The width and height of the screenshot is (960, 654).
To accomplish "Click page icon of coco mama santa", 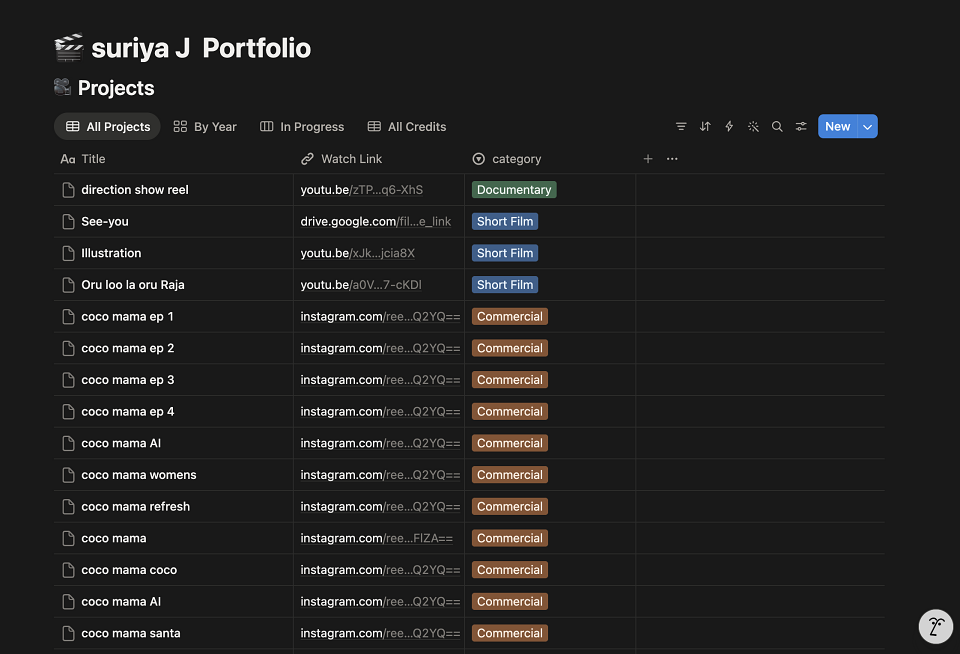I will (69, 634).
